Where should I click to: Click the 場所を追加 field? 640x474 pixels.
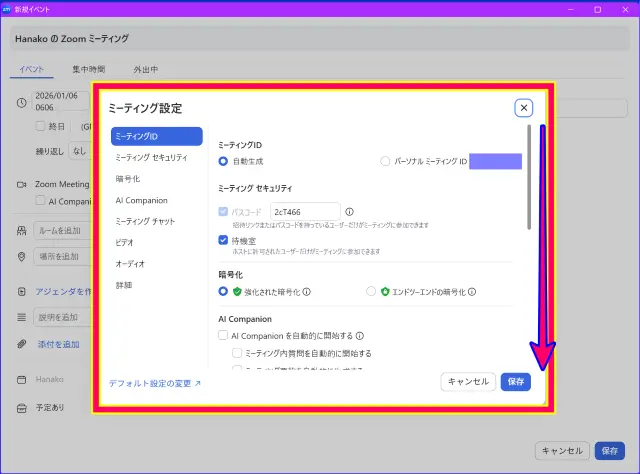click(x=63, y=256)
